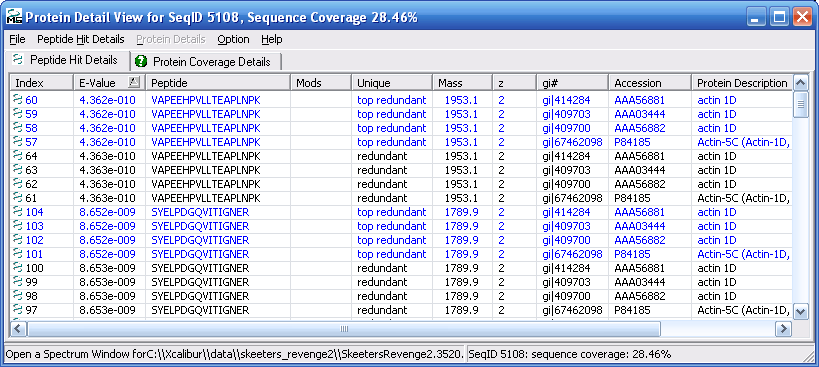The height and width of the screenshot is (367, 819).
Task: Click the spectrum icon for index 104
Action: click(x=19, y=212)
